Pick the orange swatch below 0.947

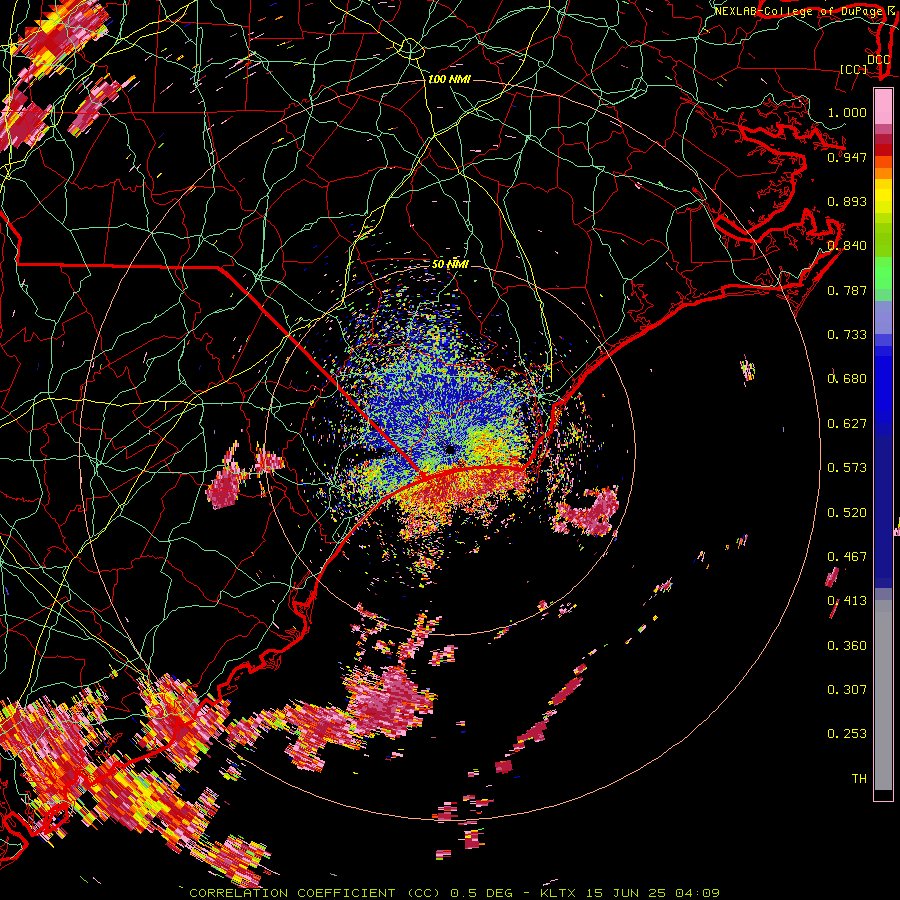click(x=883, y=173)
